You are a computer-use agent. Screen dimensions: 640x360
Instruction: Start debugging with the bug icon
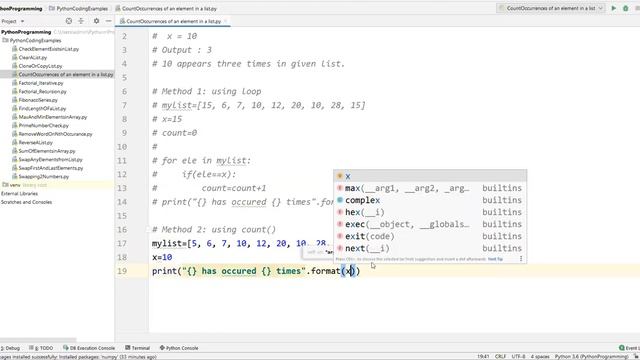625,8
